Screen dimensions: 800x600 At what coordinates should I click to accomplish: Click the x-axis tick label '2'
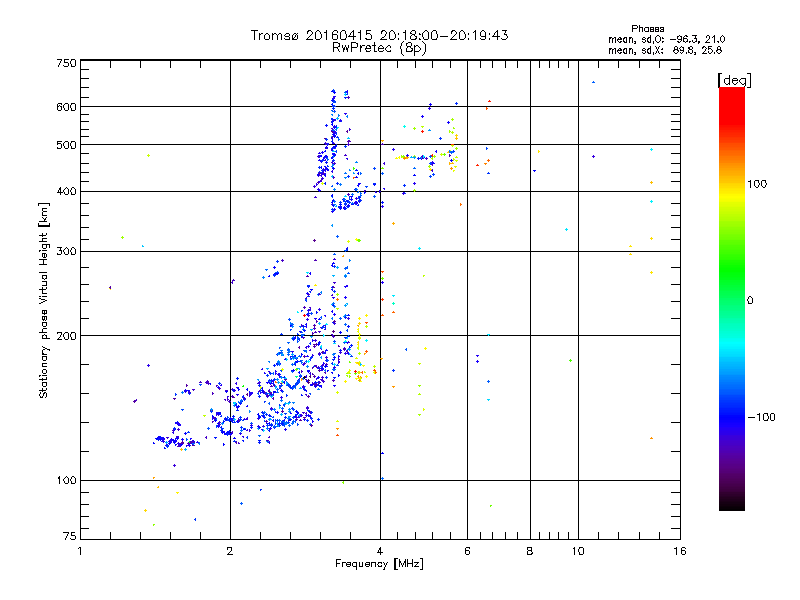[x=230, y=551]
